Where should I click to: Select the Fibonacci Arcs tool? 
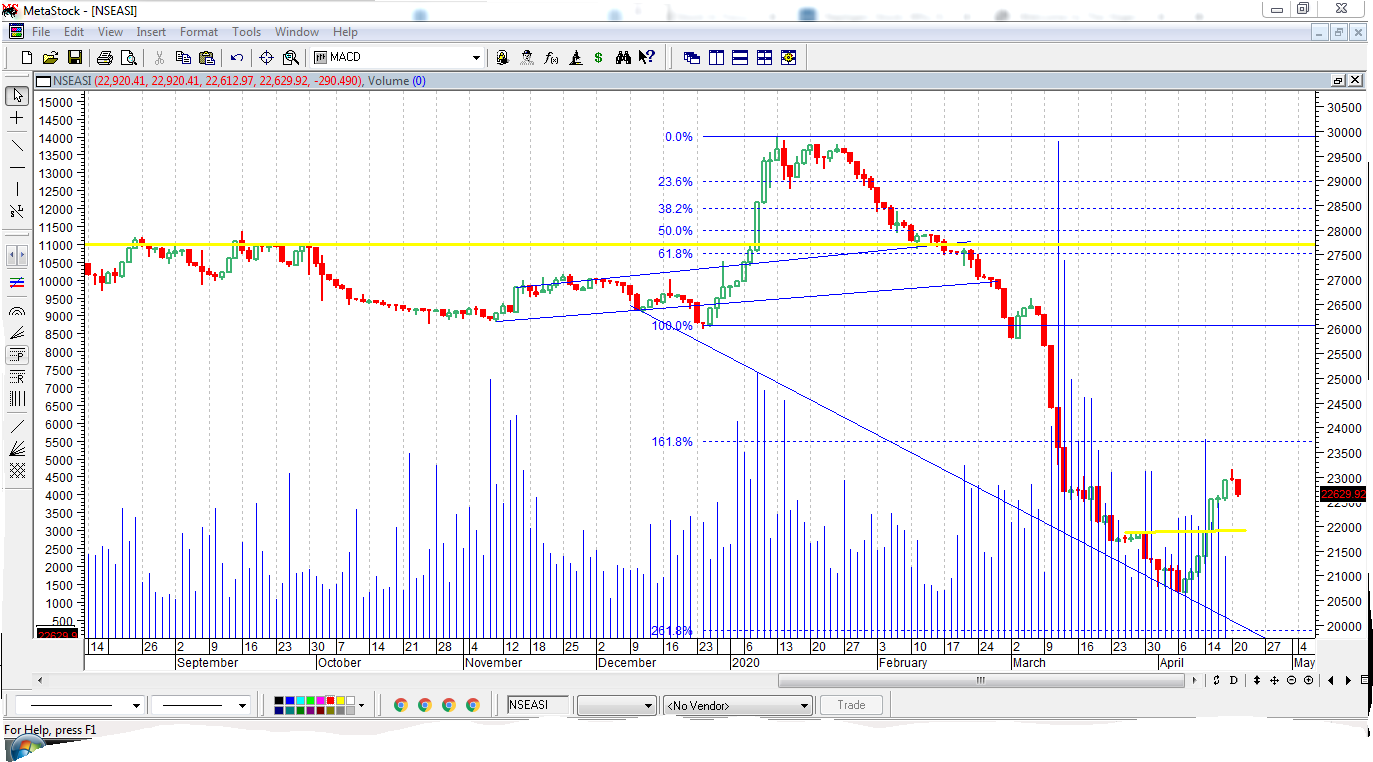tap(17, 310)
